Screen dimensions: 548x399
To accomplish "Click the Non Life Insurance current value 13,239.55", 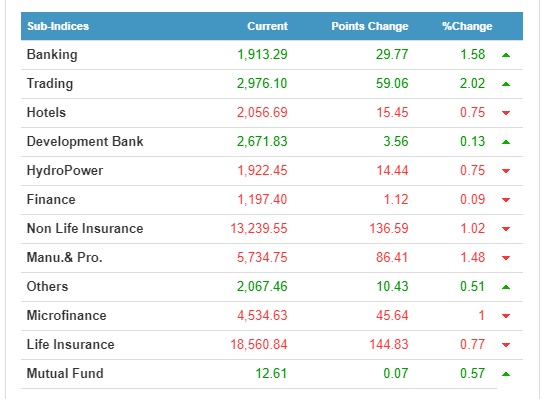I will 259,228.
